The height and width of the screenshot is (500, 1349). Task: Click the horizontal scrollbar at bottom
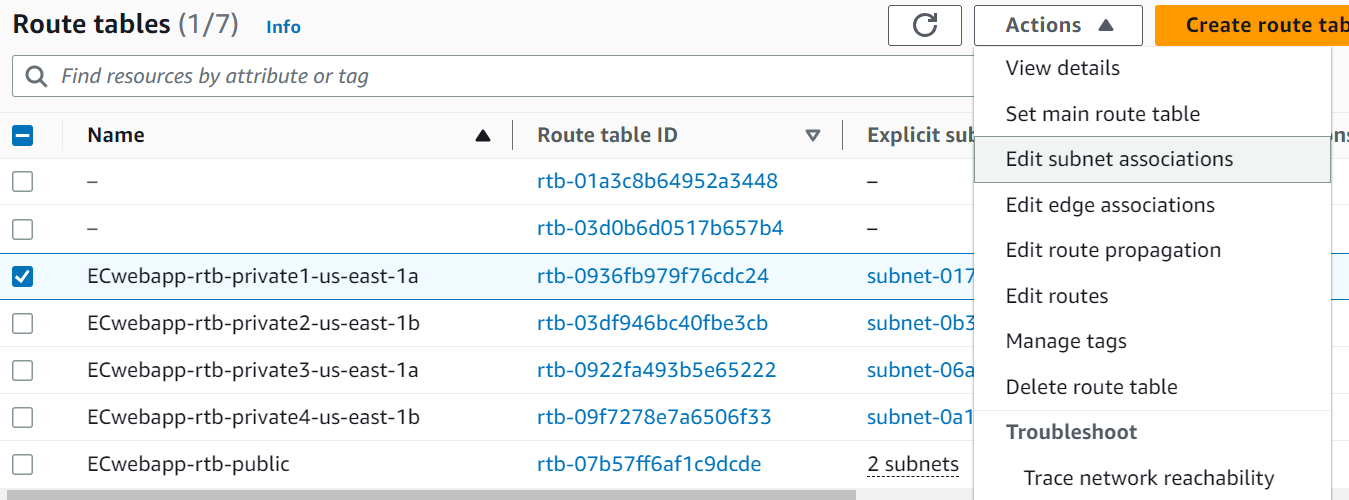[x=430, y=494]
